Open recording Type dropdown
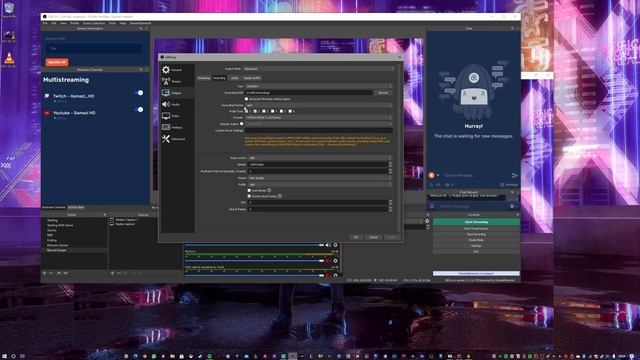Screen dimensions: 640x360 tap(318, 86)
